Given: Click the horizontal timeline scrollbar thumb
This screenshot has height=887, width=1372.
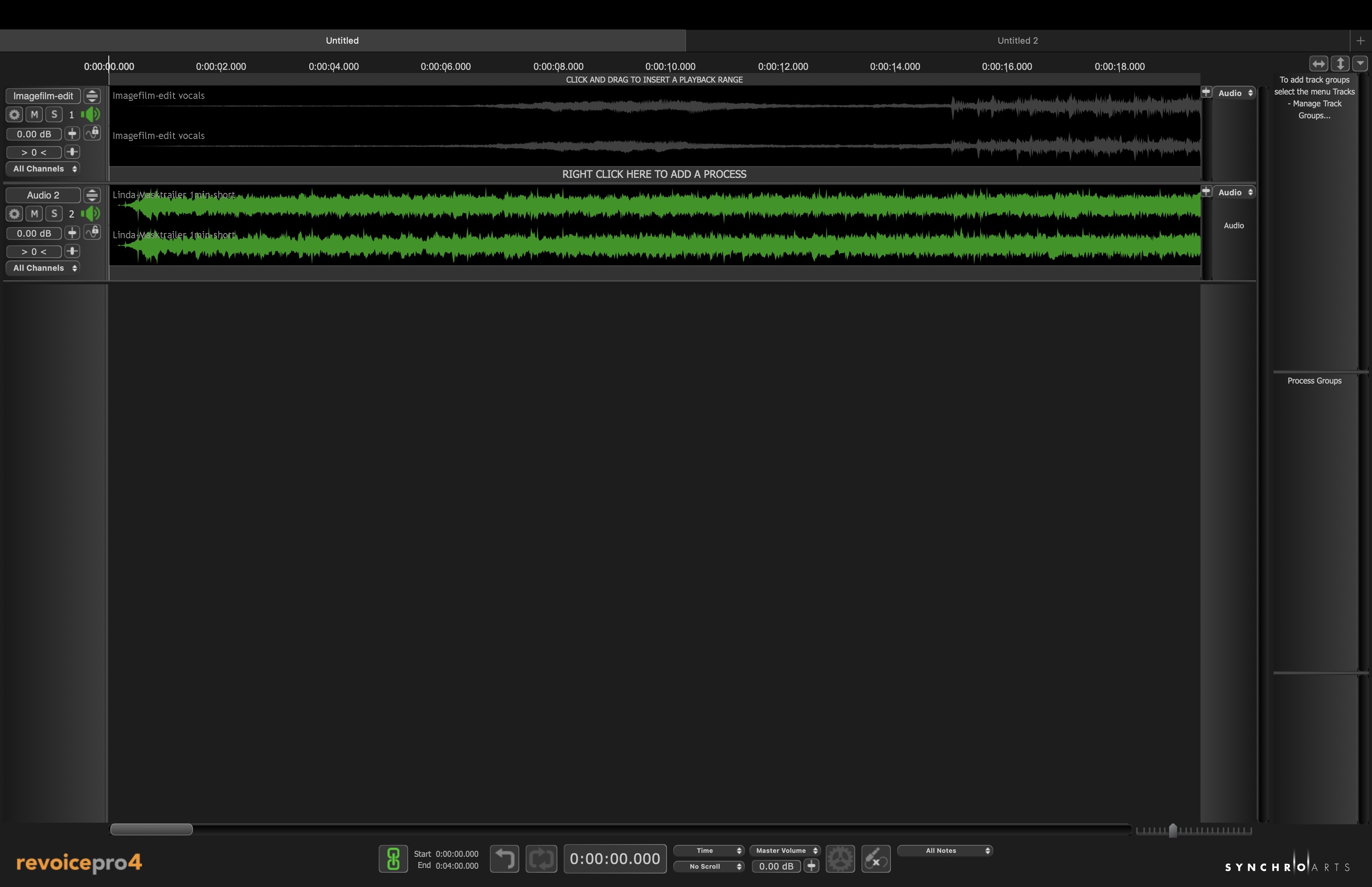Looking at the screenshot, I should [151, 829].
